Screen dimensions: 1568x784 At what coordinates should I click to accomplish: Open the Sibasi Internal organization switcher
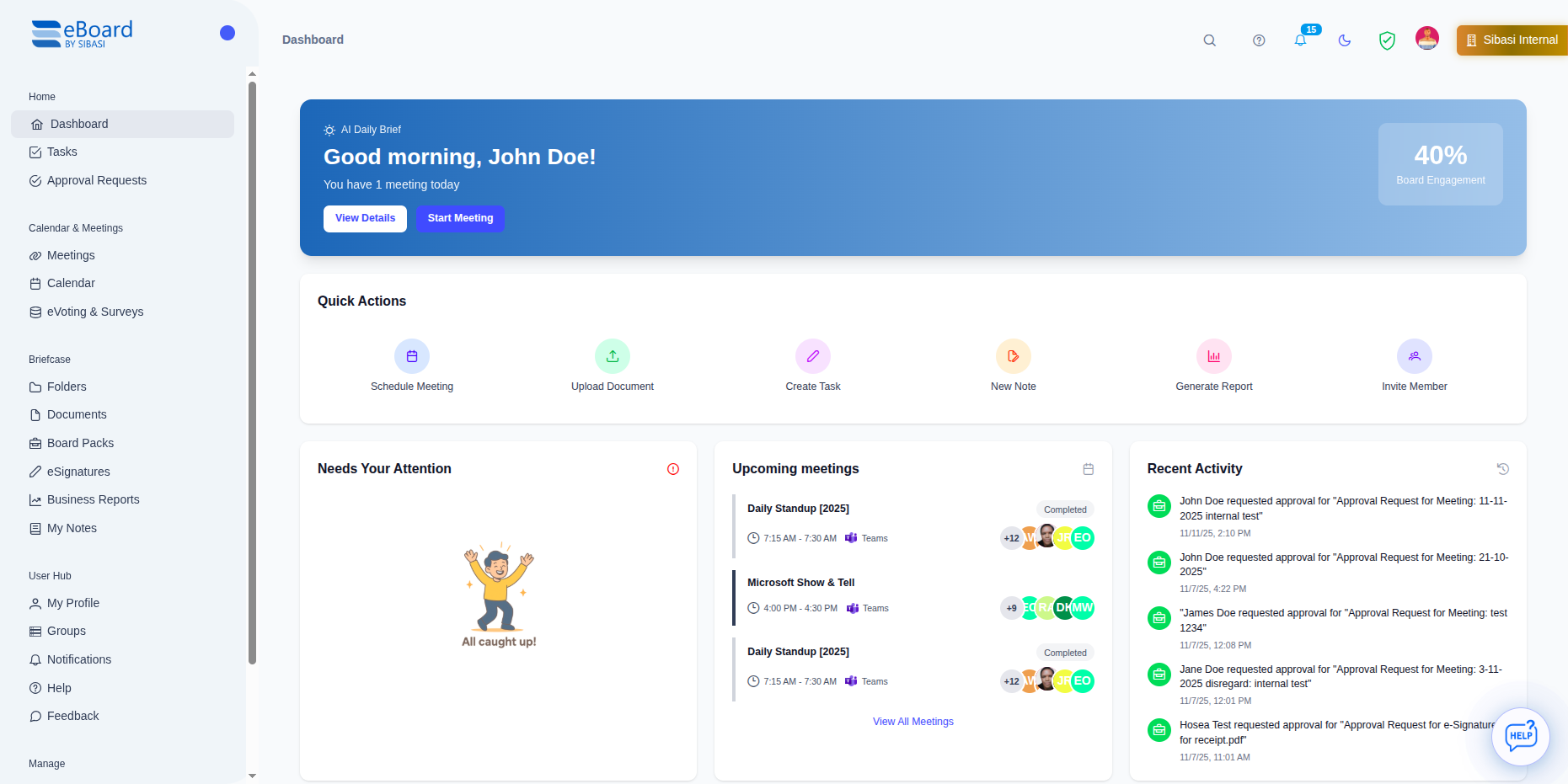(1512, 40)
